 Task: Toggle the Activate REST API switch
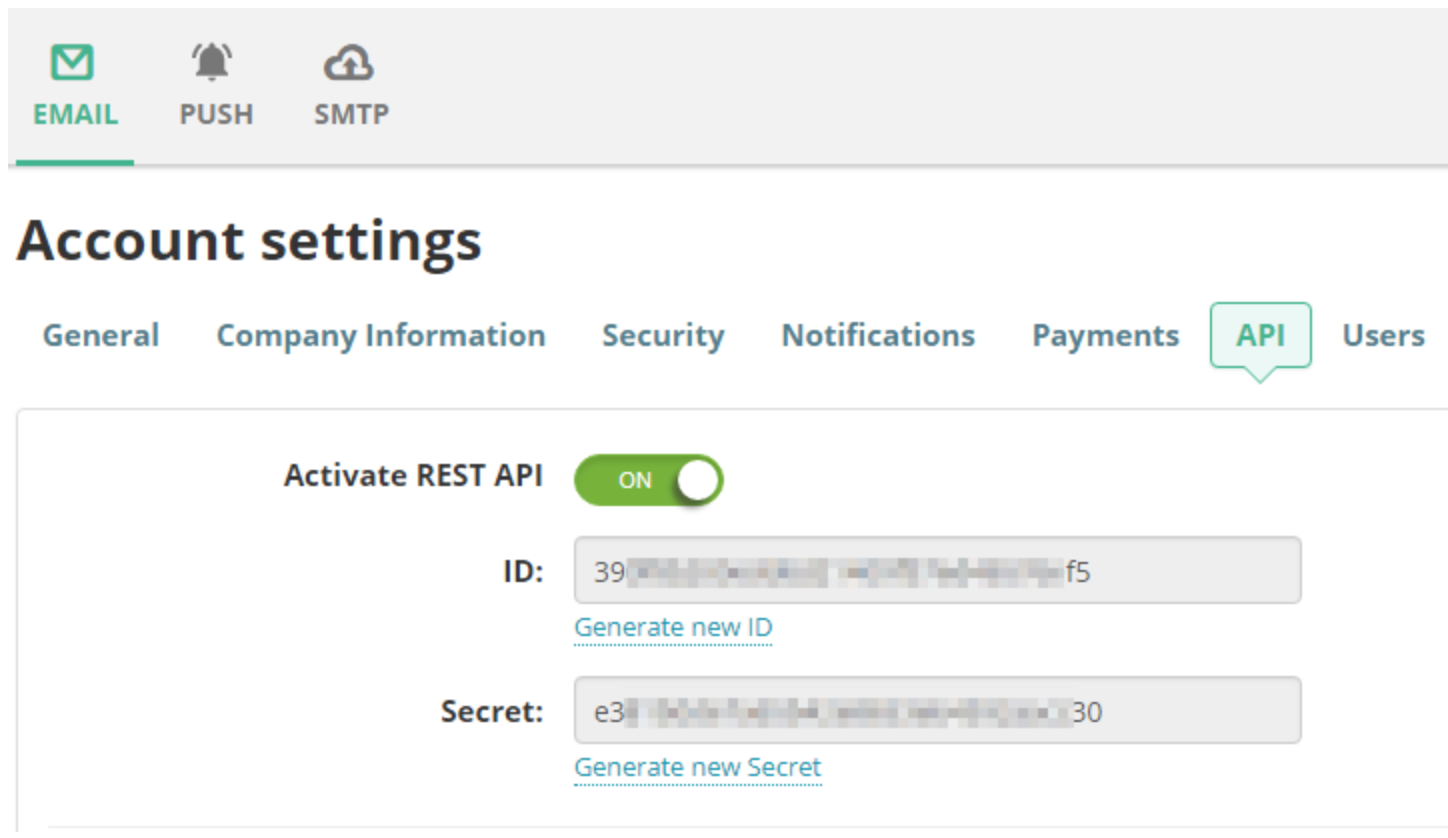pyautogui.click(x=648, y=480)
